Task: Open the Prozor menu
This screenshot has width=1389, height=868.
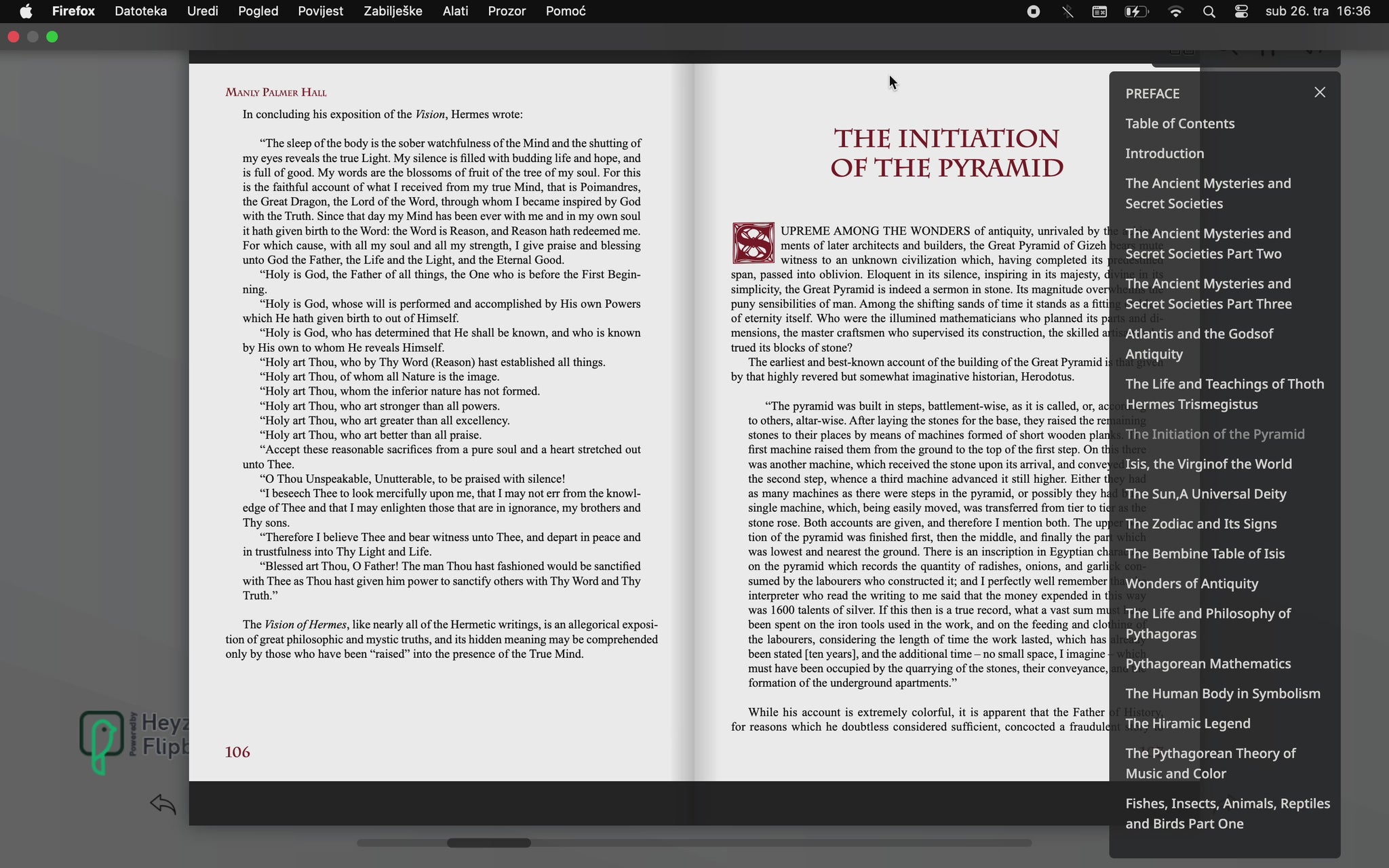Action: [x=507, y=12]
